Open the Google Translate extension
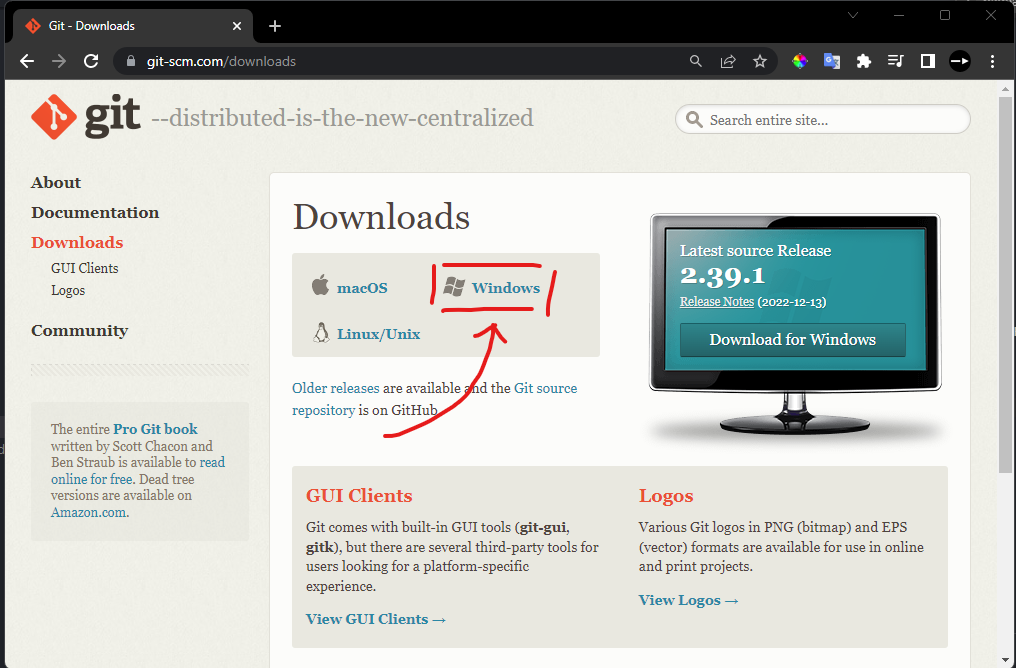 point(831,61)
